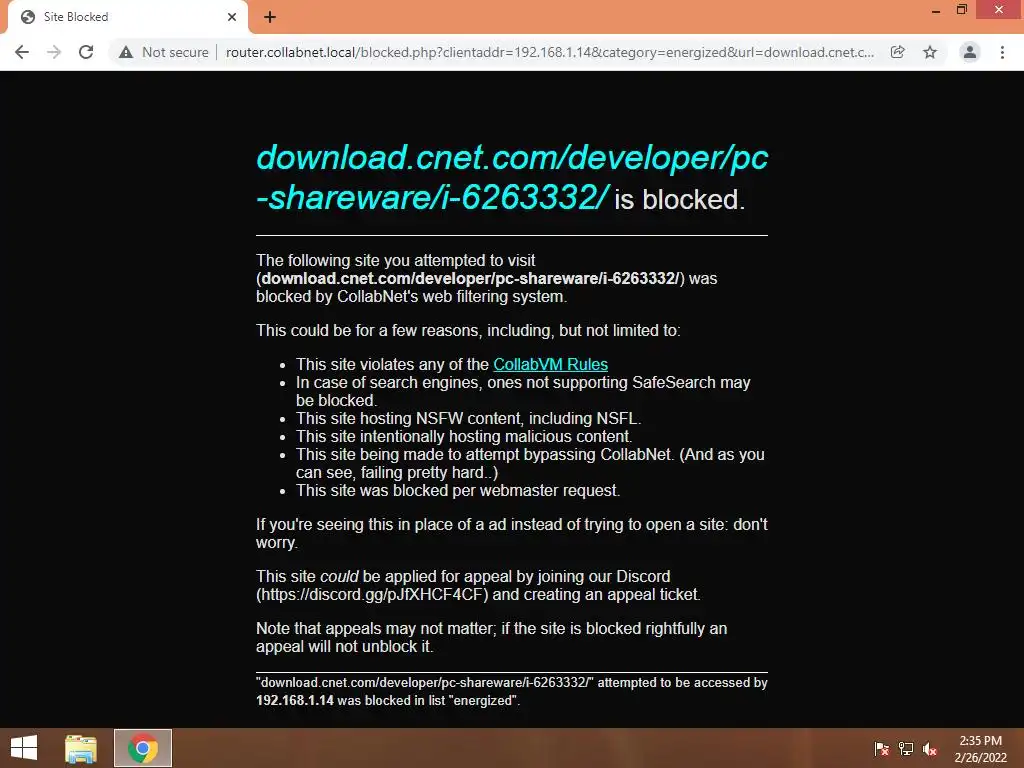Open the network status tray icon
The width and height of the screenshot is (1024, 768).
[906, 749]
